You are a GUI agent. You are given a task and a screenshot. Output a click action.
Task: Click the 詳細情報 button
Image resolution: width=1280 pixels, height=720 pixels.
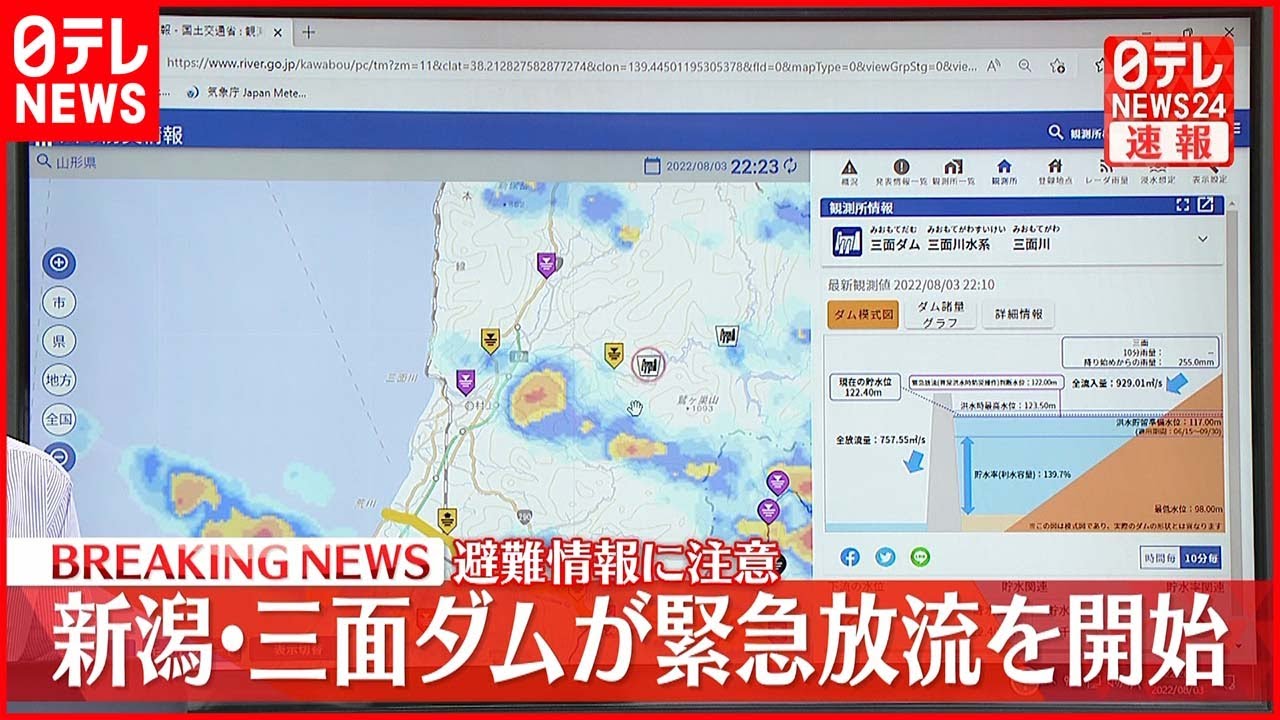click(1018, 314)
